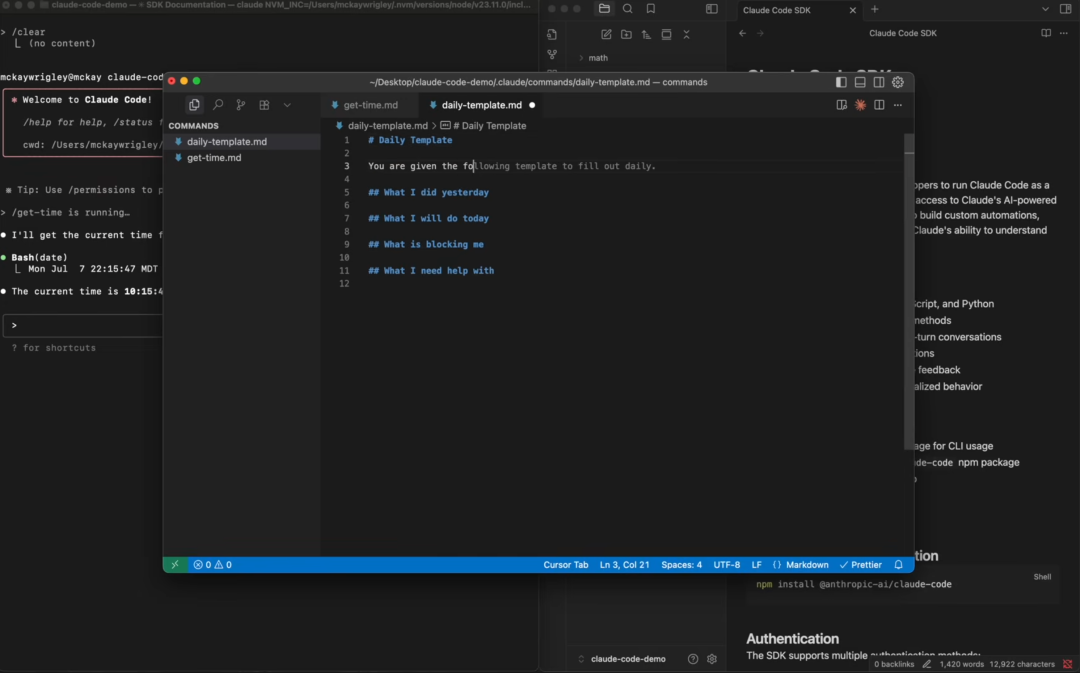Open file explorer icon in Obsidian top bar

coord(604,9)
